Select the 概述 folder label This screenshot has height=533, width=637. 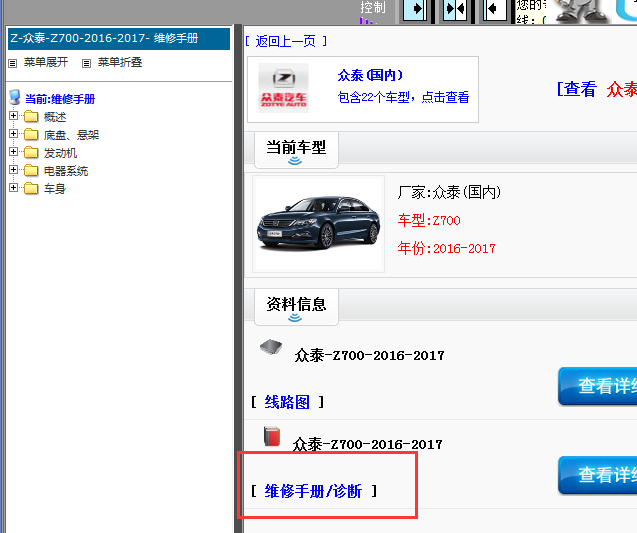pyautogui.click(x=55, y=117)
